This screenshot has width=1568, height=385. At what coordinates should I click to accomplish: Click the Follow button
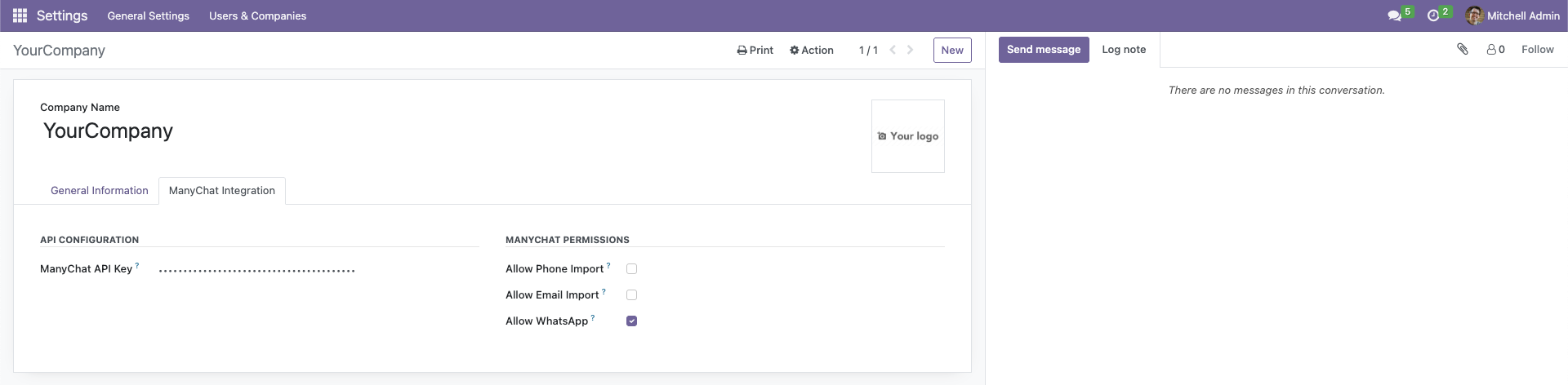[x=1537, y=50]
